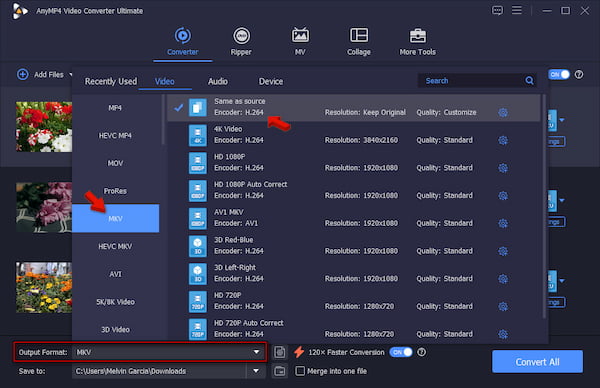Expand third video's format dropdown arrow
The height and width of the screenshot is (388, 600).
pos(562,281)
